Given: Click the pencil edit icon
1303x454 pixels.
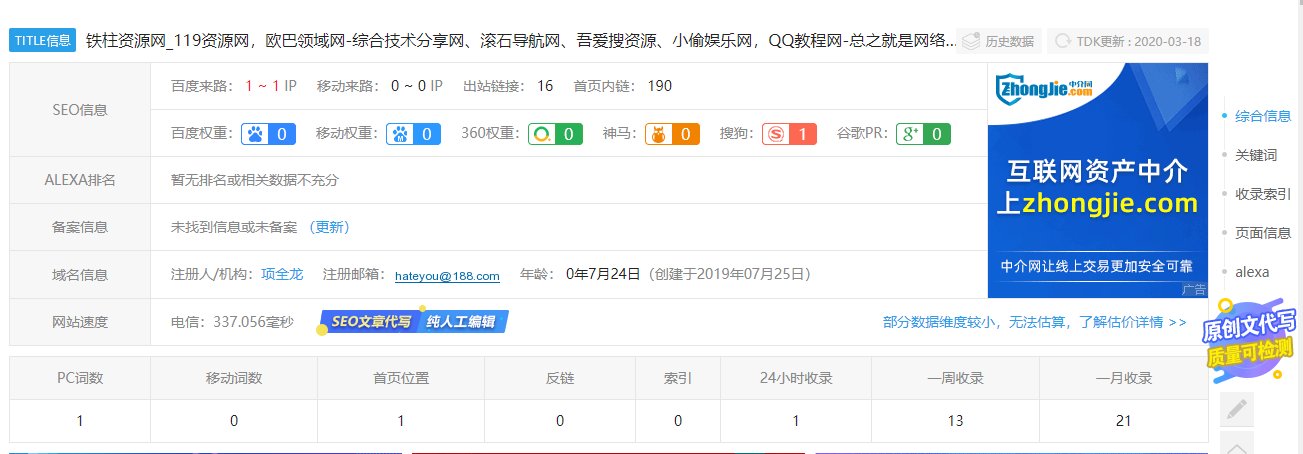Looking at the screenshot, I should (1237, 409).
